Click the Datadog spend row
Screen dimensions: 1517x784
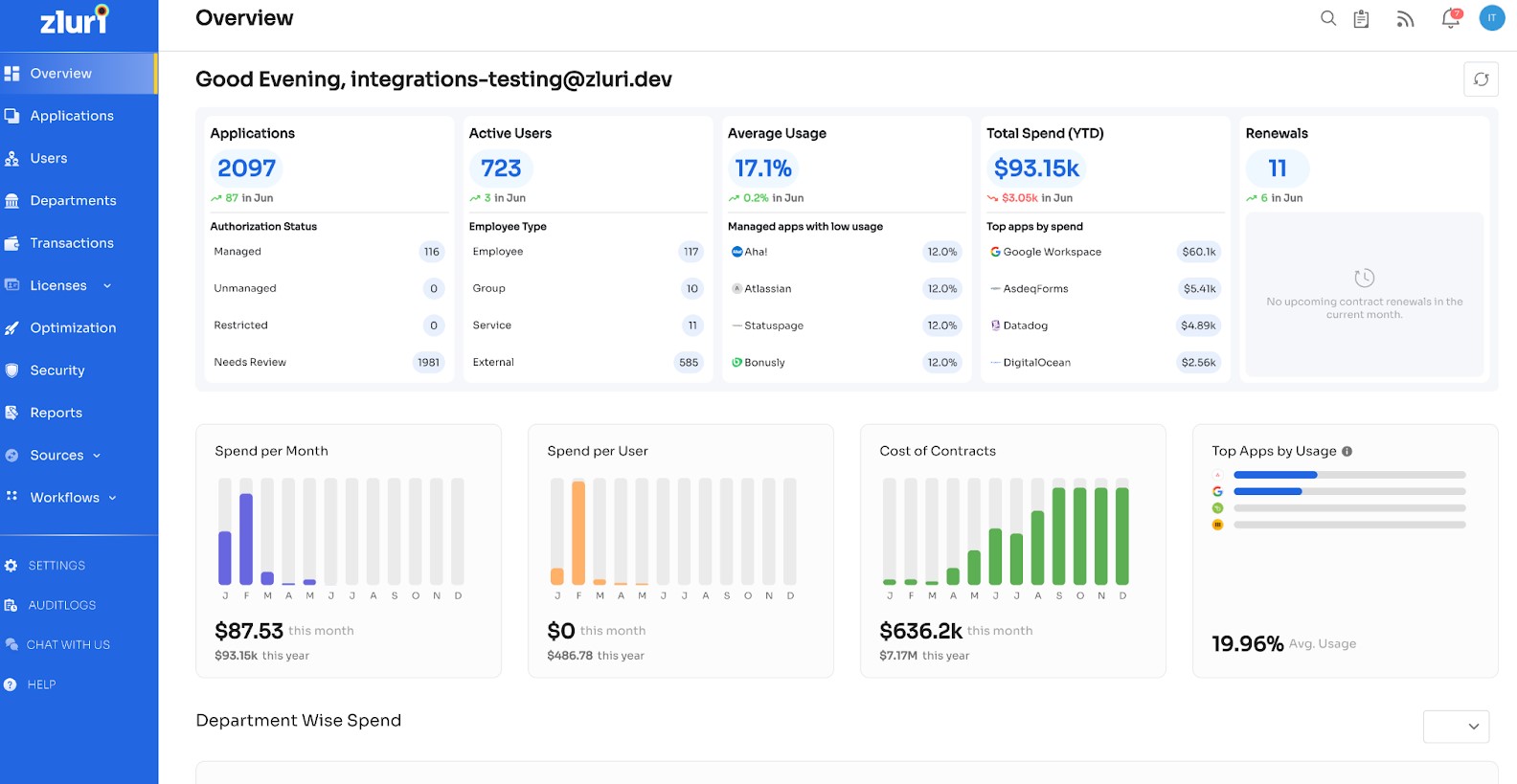pyautogui.click(x=1104, y=325)
